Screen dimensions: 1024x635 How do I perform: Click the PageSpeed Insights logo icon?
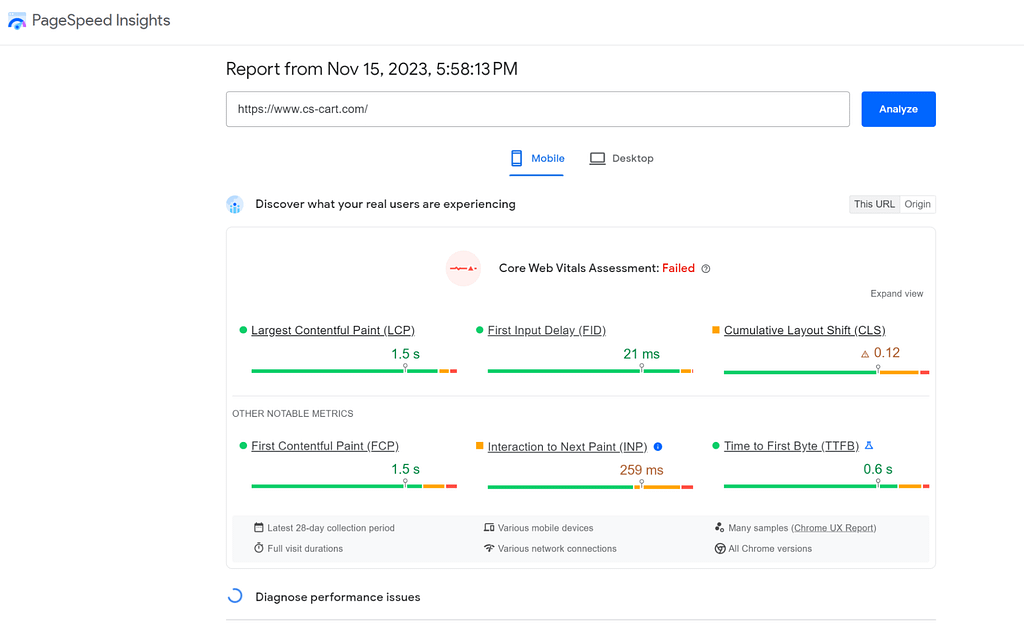16,20
